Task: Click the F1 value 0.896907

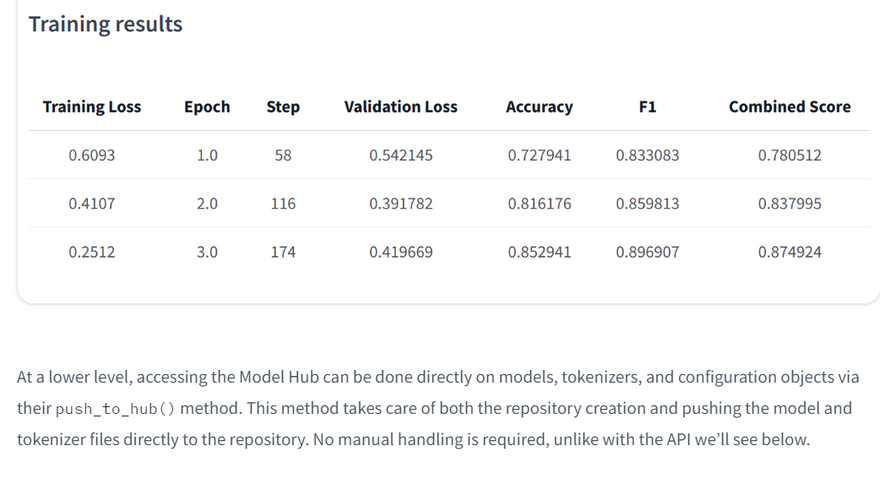Action: pyautogui.click(x=647, y=252)
